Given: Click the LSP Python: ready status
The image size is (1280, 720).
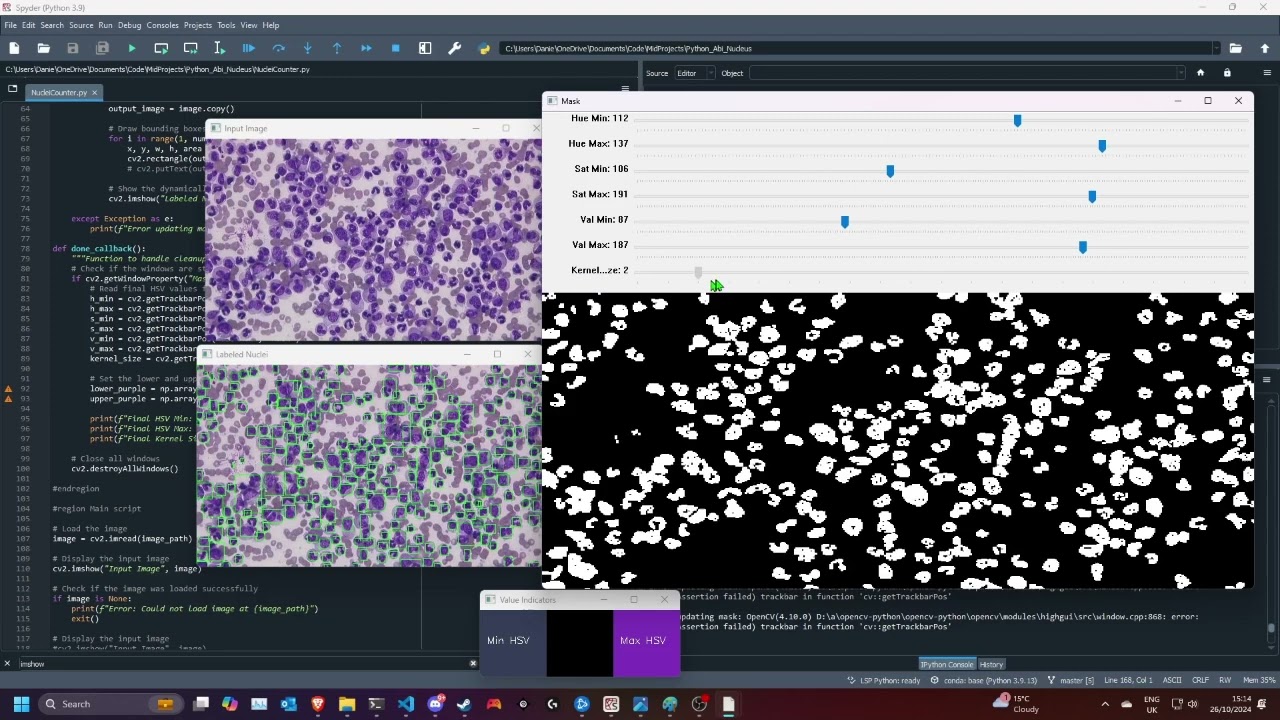Looking at the screenshot, I should pyautogui.click(x=884, y=681).
